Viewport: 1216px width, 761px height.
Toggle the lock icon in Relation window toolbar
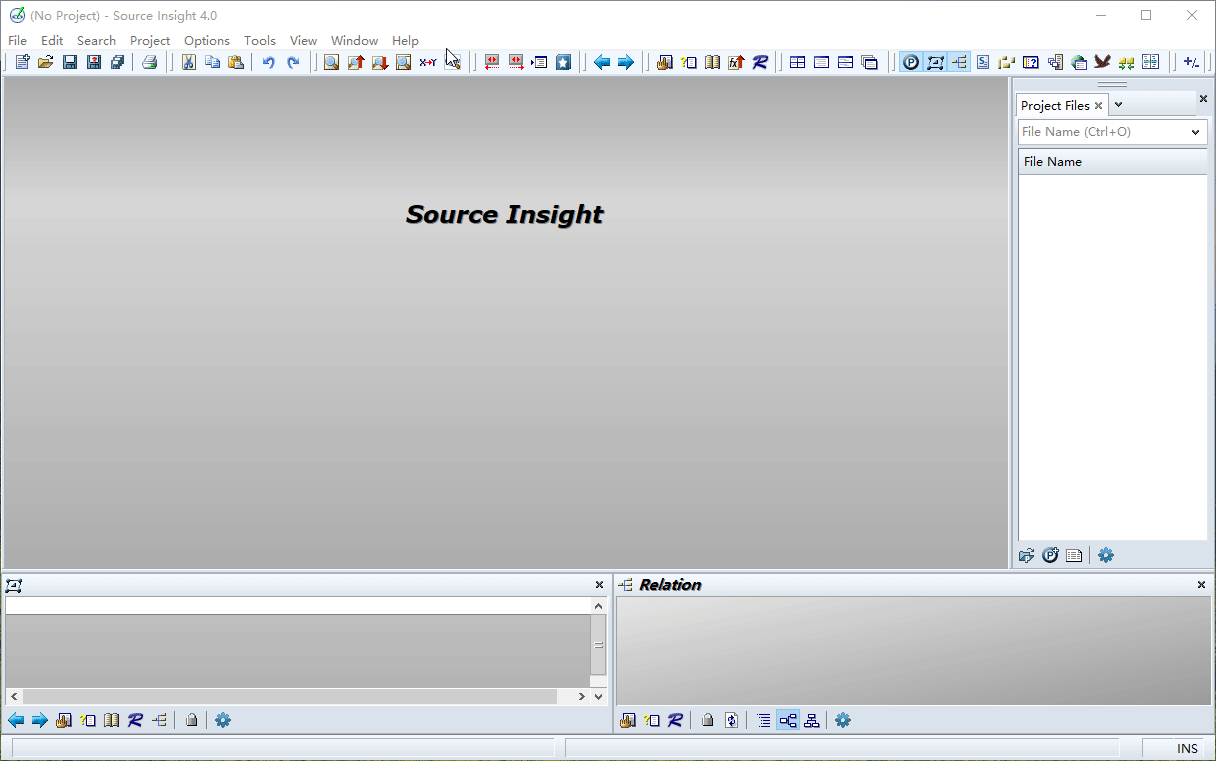(x=707, y=720)
